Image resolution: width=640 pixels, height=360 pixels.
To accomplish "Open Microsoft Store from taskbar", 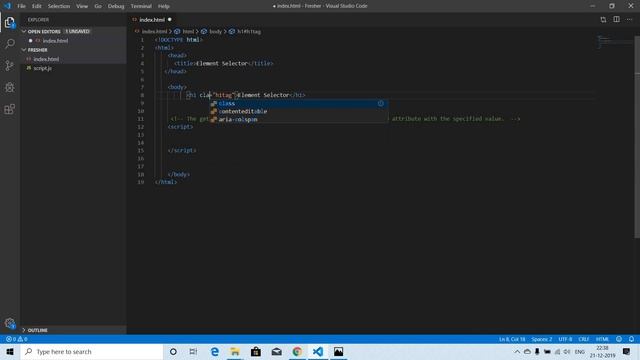I will [x=256, y=351].
